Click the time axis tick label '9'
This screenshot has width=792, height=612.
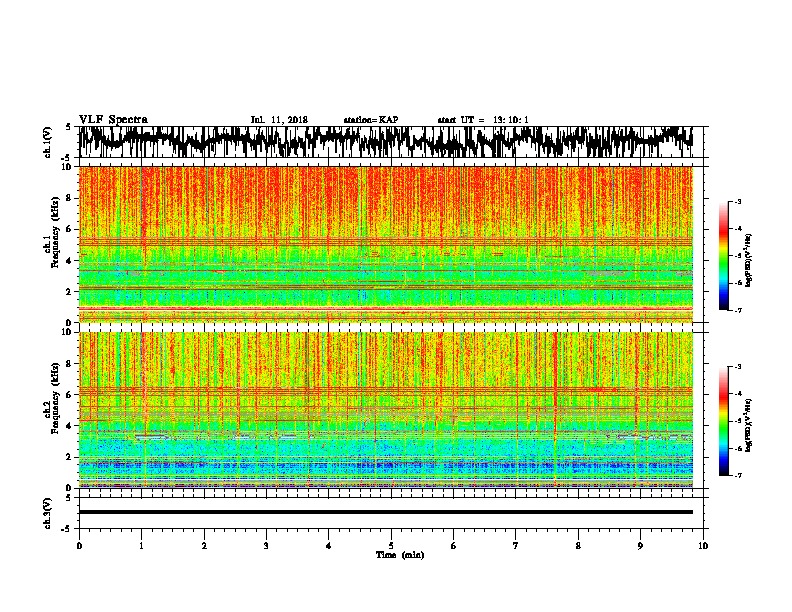[x=640, y=546]
